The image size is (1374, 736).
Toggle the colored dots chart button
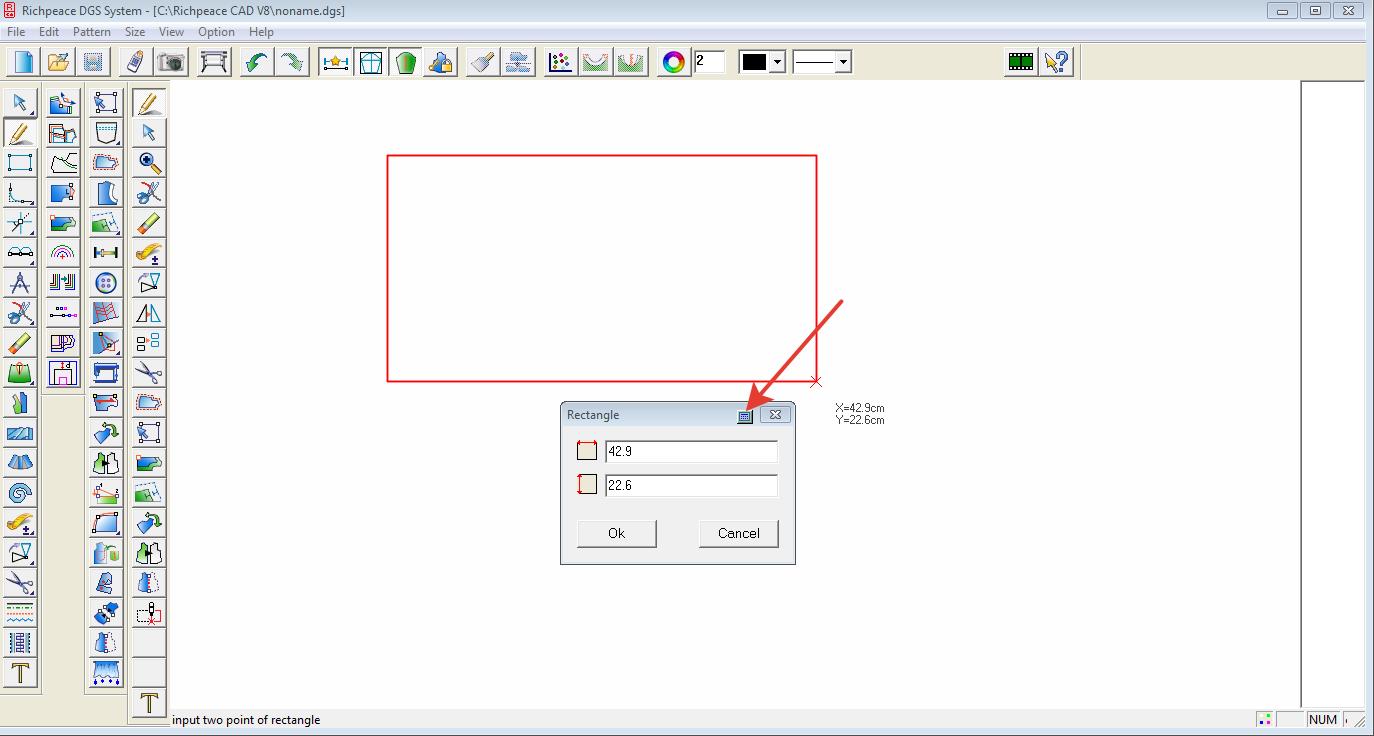point(560,62)
